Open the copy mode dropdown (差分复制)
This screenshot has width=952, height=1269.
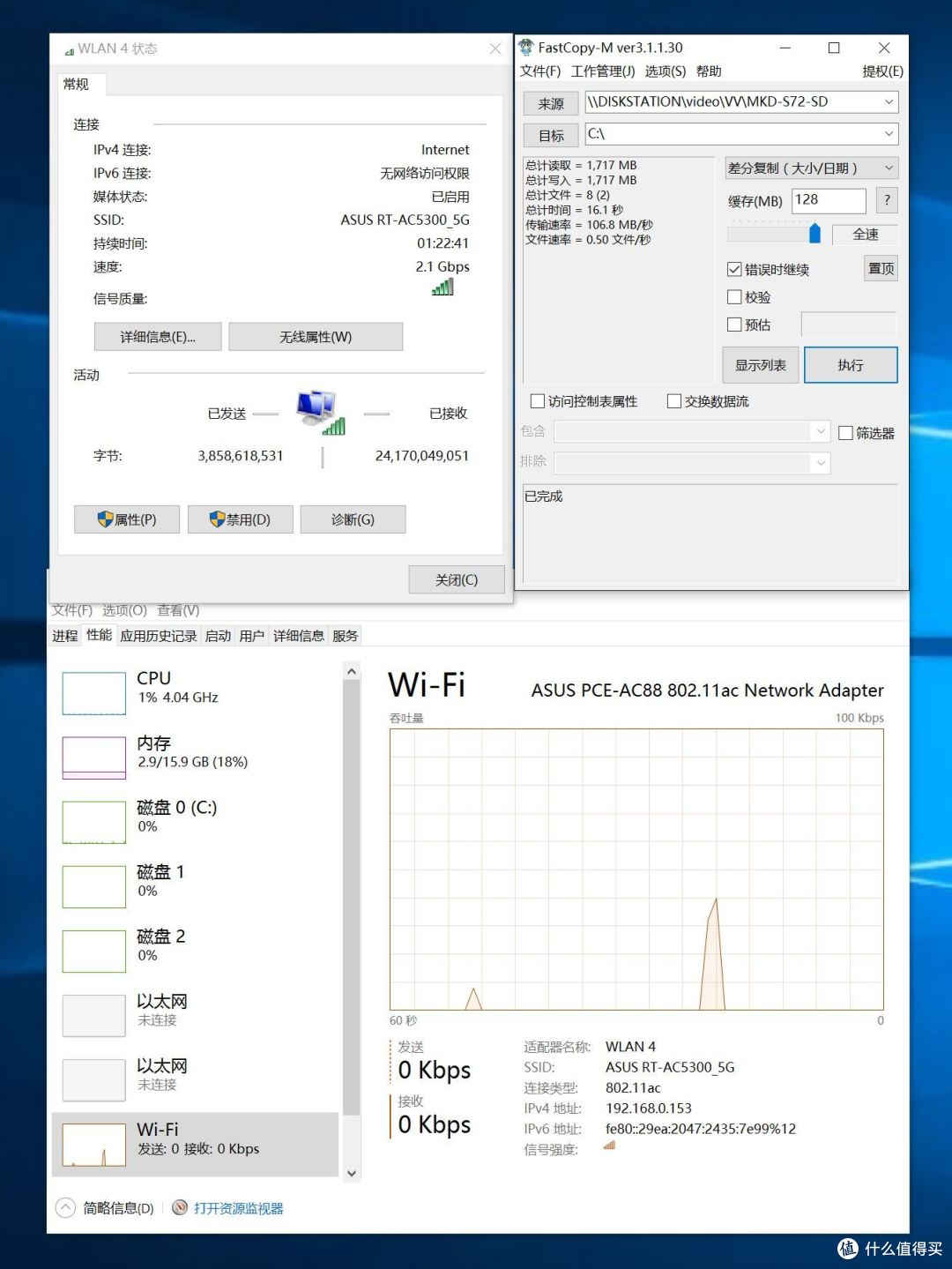(x=811, y=168)
